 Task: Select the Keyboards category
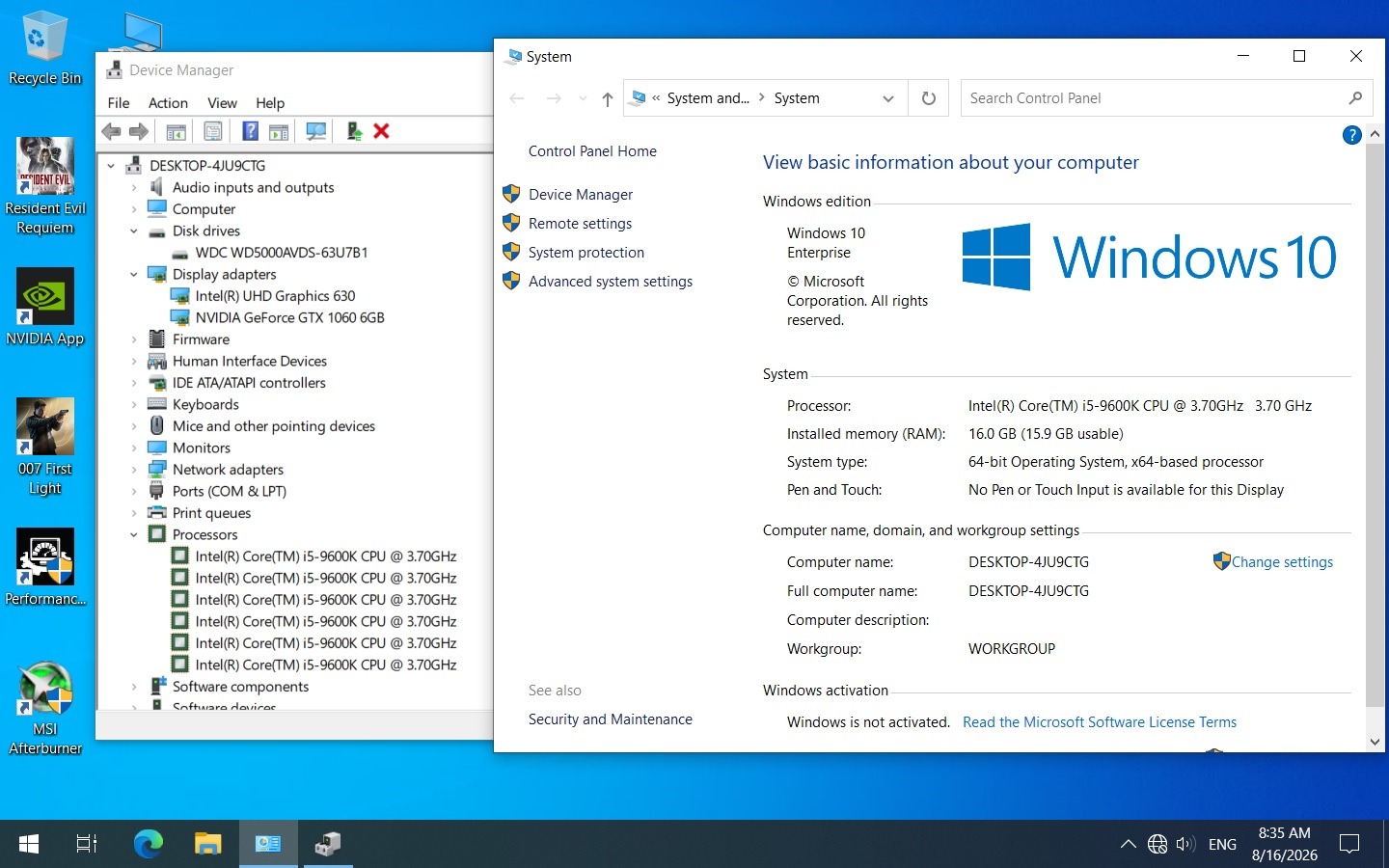205,405
